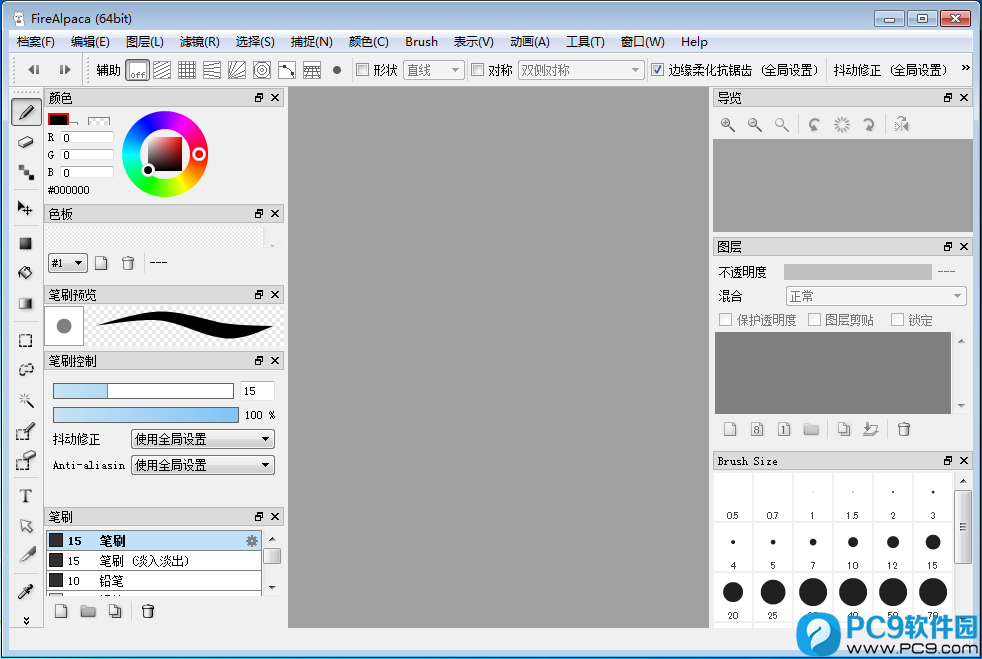Uncheck 边缘柔化抗锯齿 checkbox
This screenshot has width=982, height=659.
[x=657, y=70]
